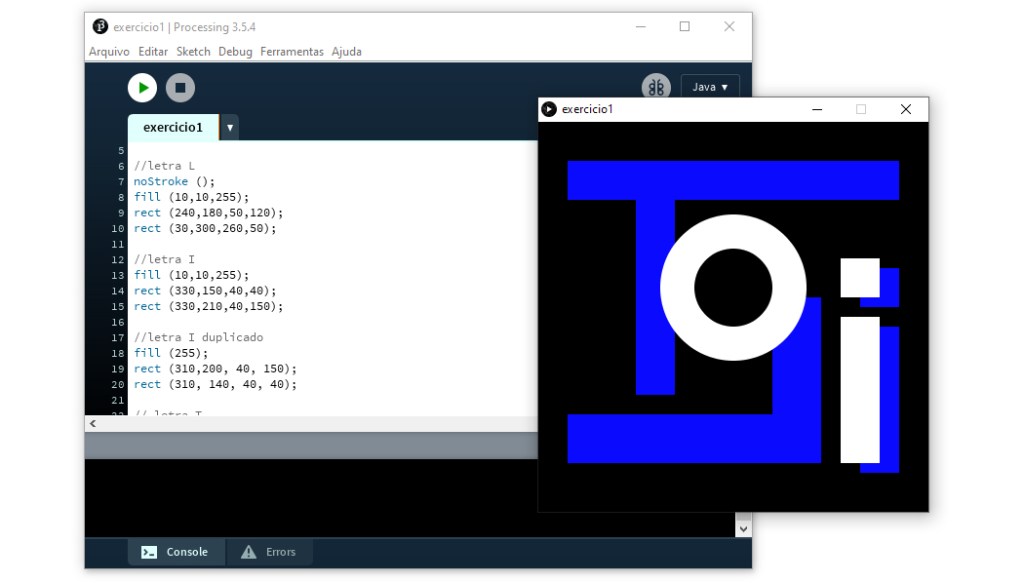Click the Processing logo in the title bar
This screenshot has height=583, width=1024.
coord(100,27)
